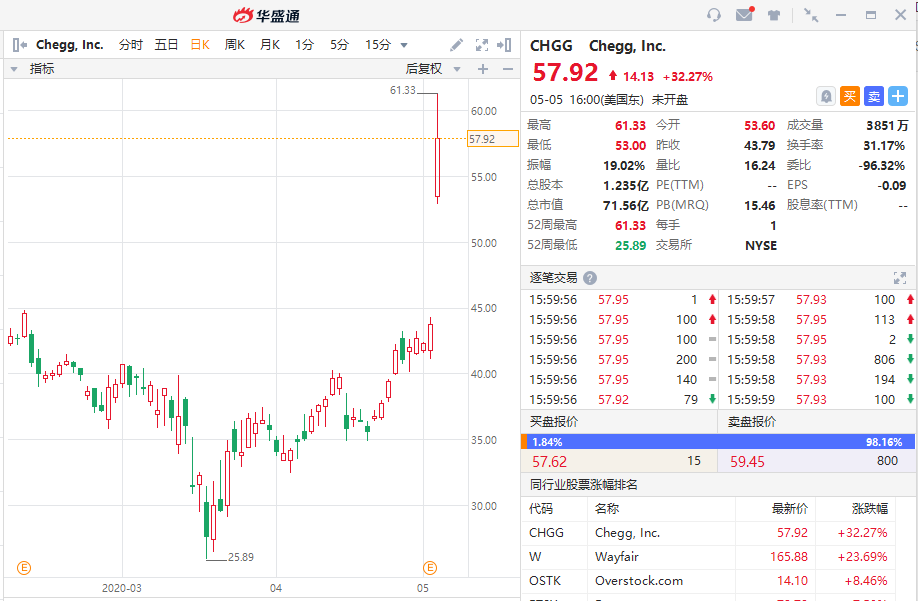The width and height of the screenshot is (918, 601).
Task: Click the 61.33 high price label on chart
Action: (x=402, y=90)
